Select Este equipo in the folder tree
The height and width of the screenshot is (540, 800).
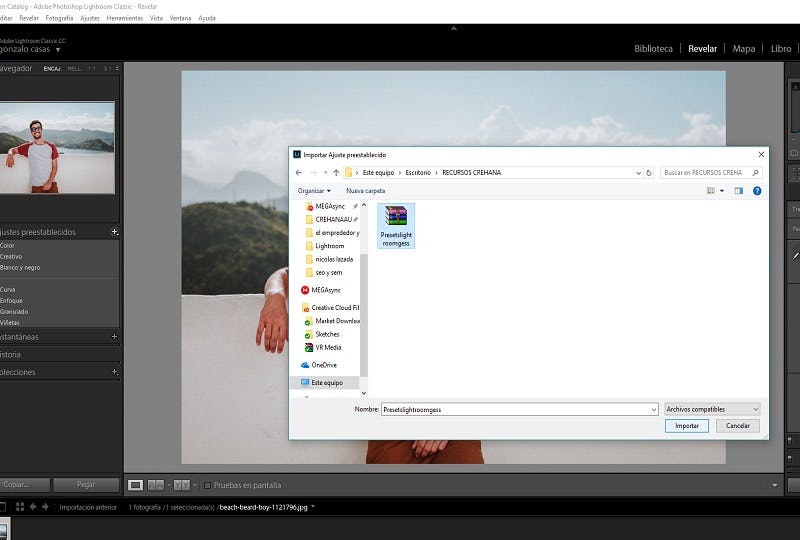pyautogui.click(x=326, y=382)
